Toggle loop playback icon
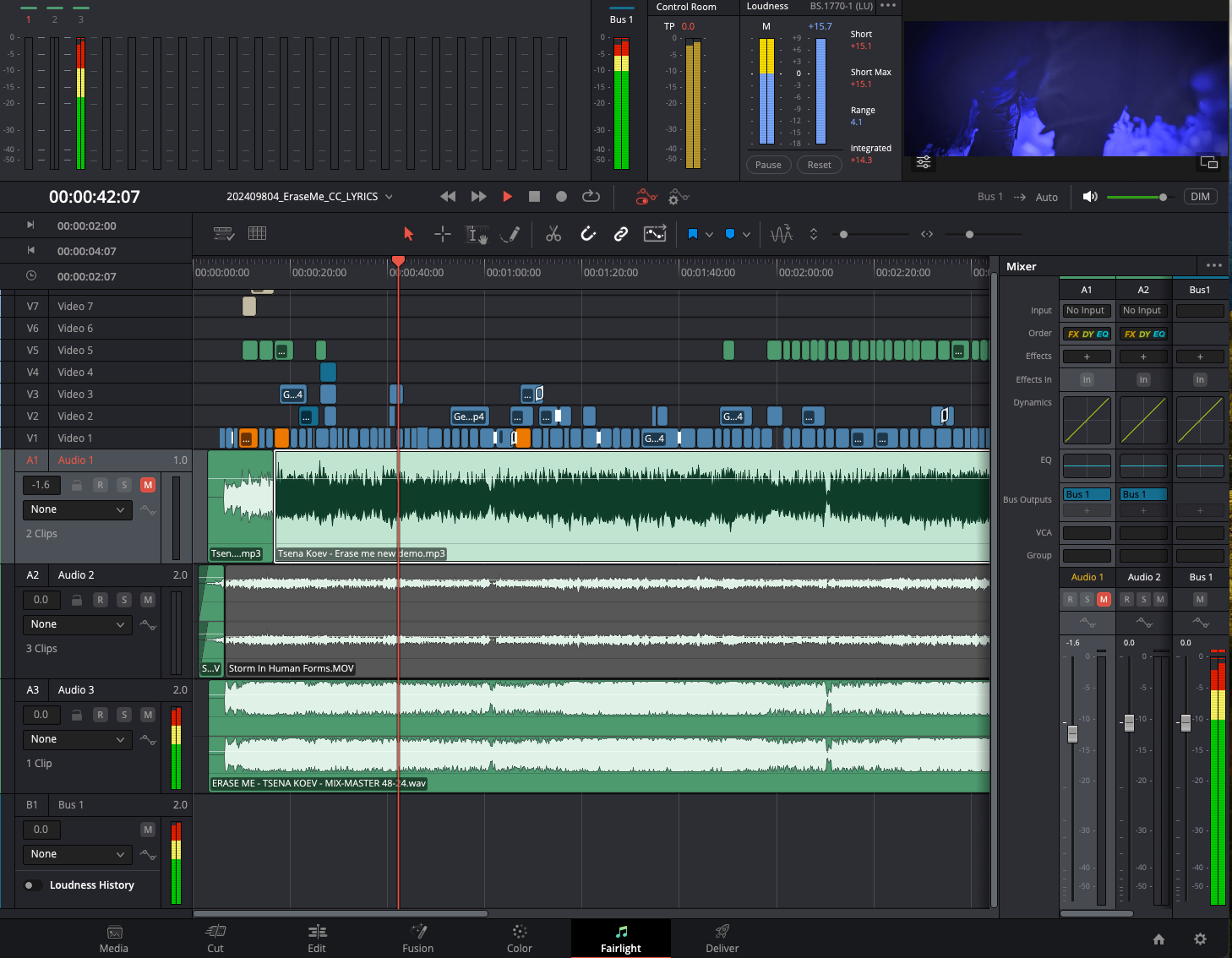 pyautogui.click(x=591, y=197)
